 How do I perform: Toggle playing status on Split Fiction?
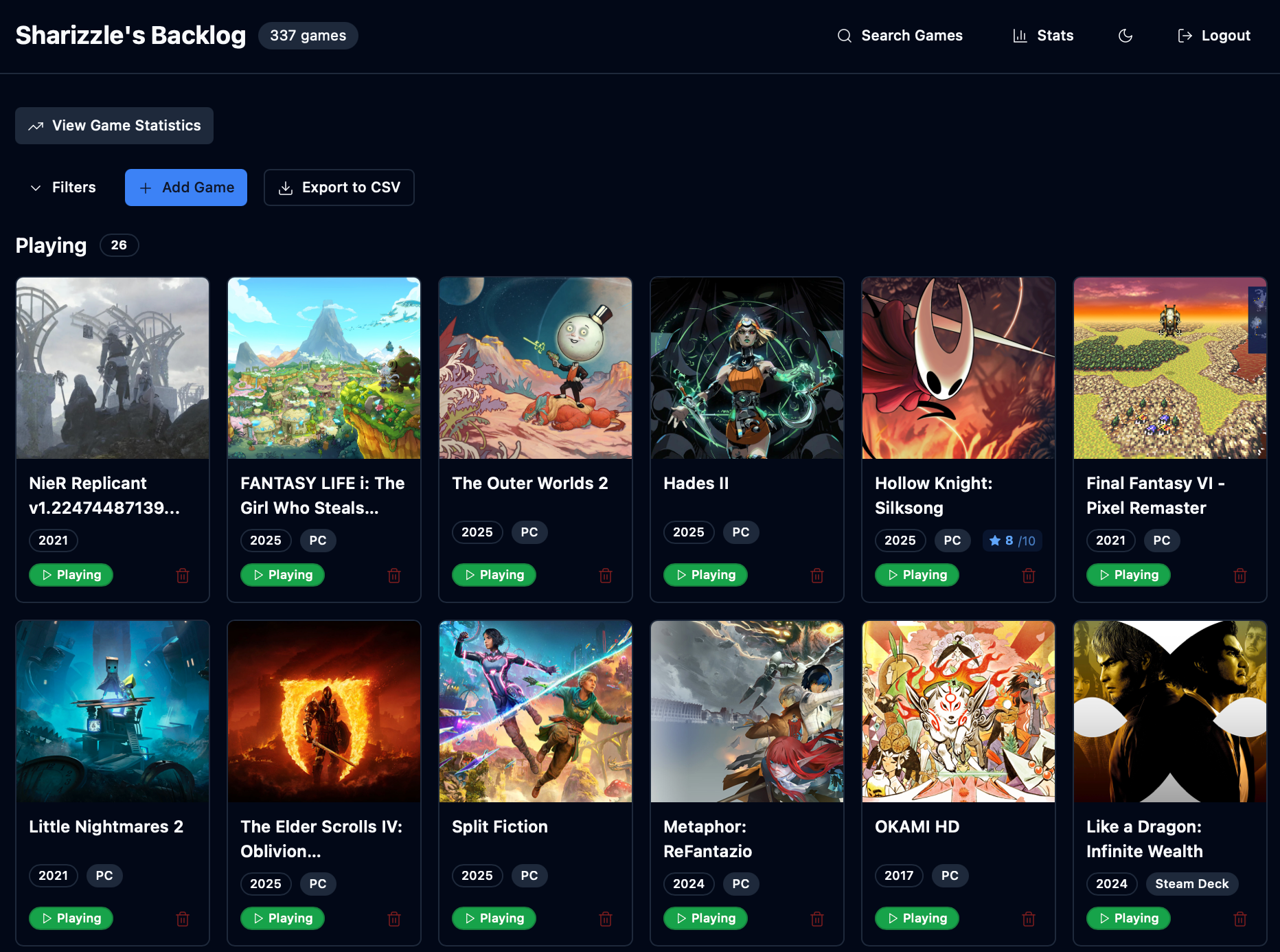[x=494, y=918]
